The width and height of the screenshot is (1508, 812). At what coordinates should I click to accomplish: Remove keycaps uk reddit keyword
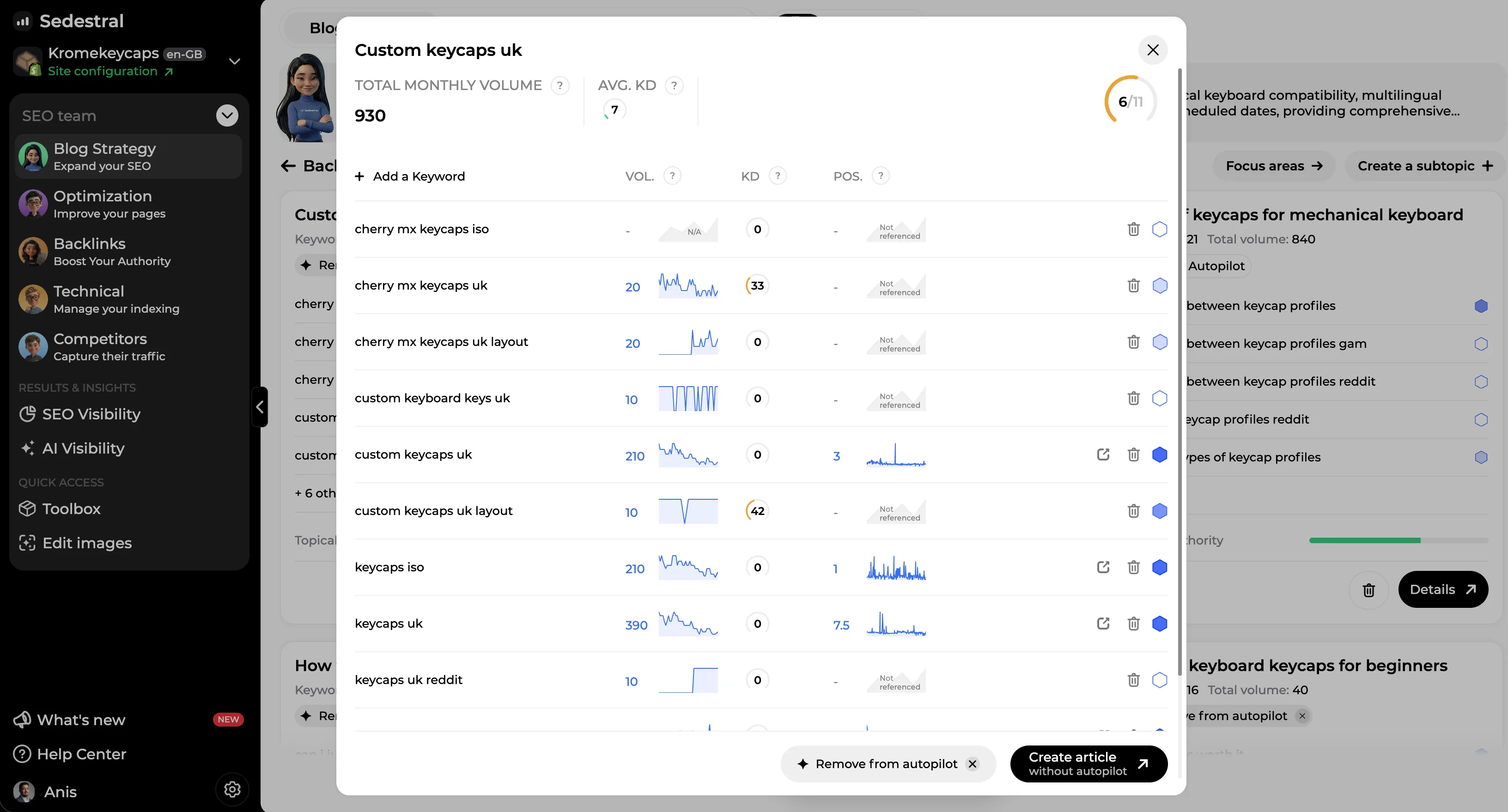[x=1133, y=680]
